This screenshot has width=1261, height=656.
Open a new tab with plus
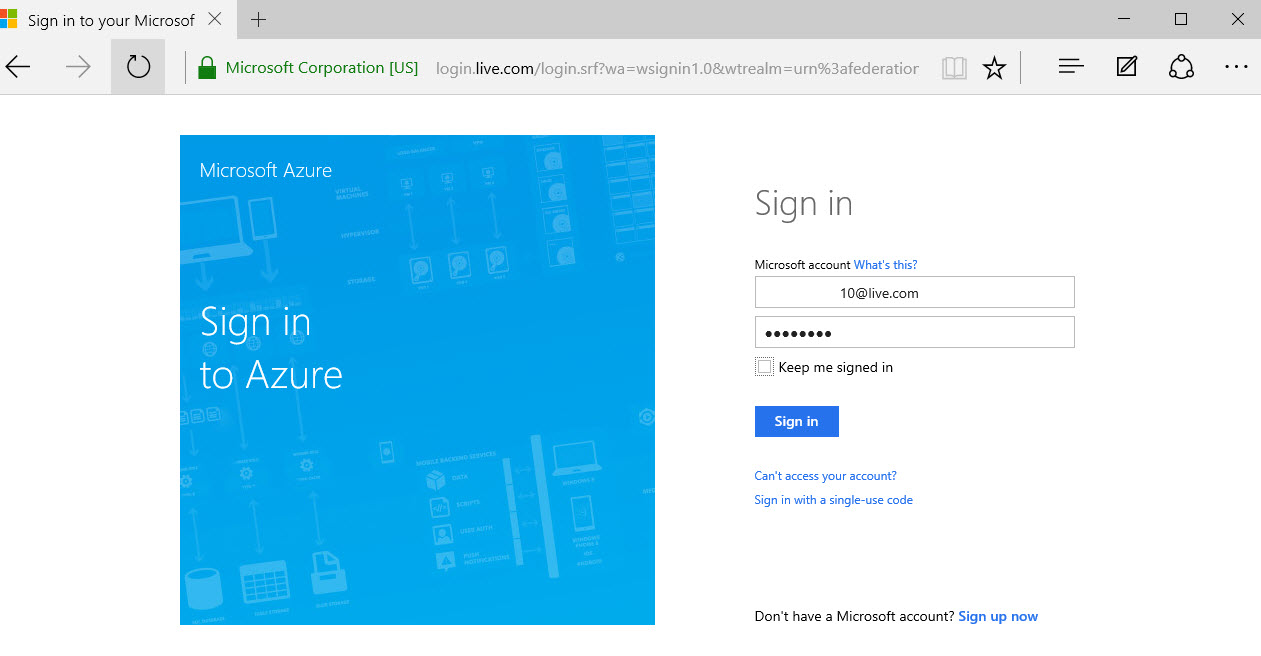(259, 20)
